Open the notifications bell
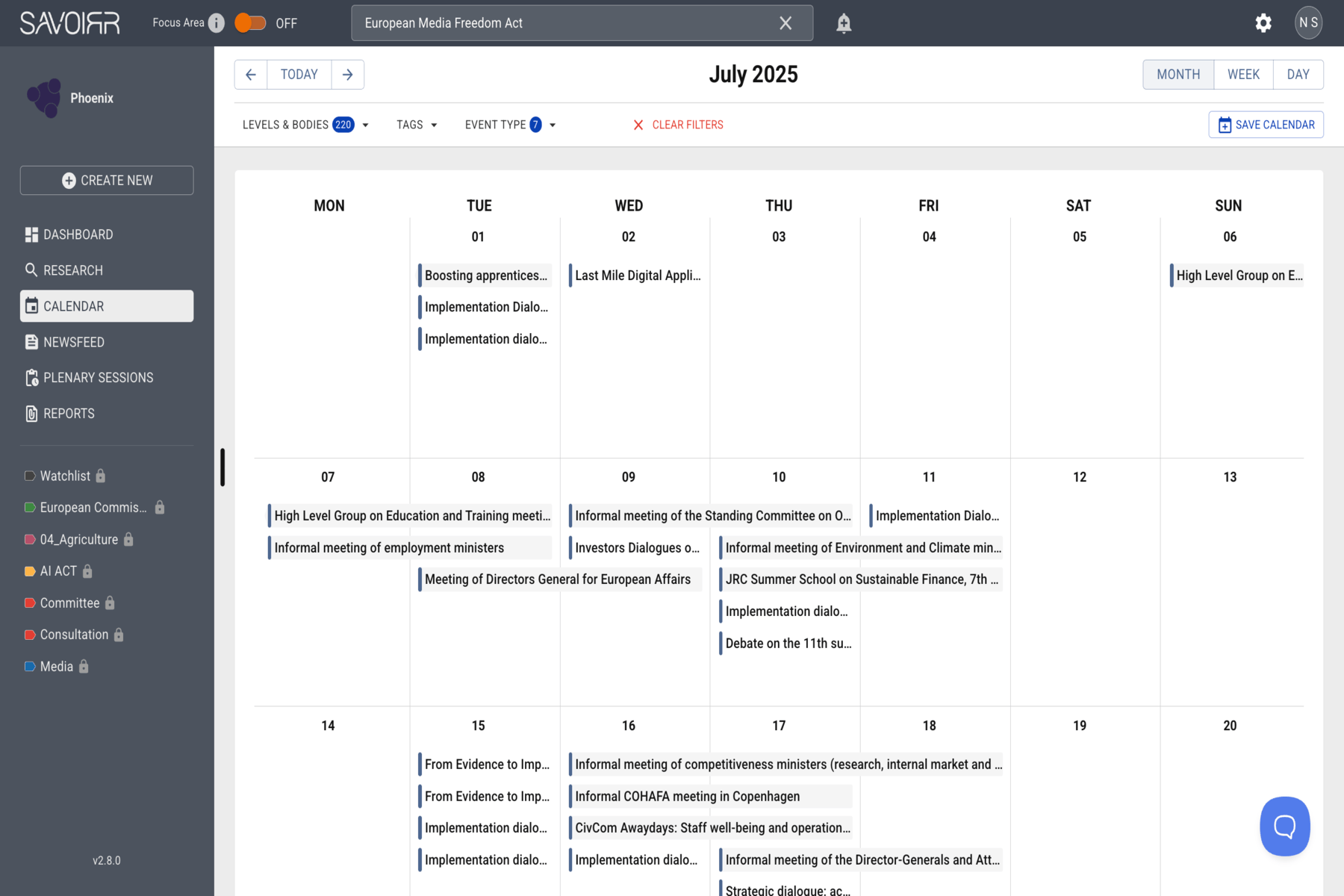Image resolution: width=1344 pixels, height=896 pixels. [844, 23]
